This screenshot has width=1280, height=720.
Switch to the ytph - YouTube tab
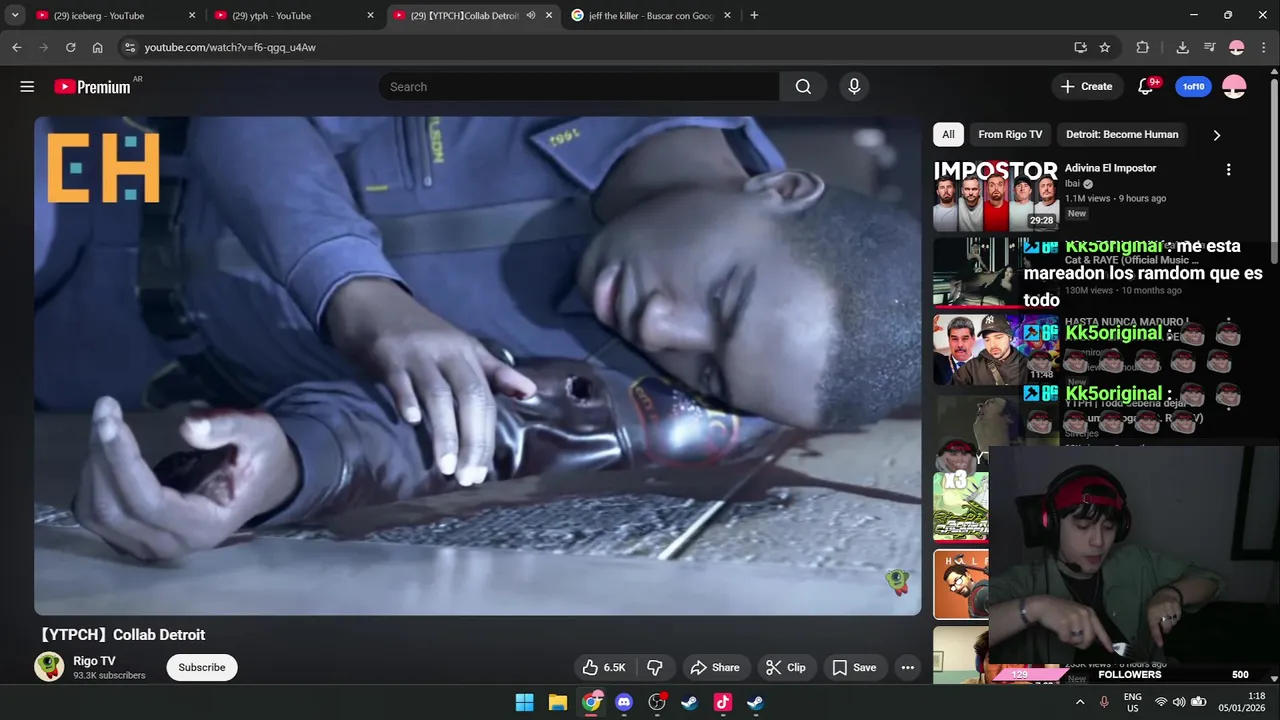pos(293,15)
